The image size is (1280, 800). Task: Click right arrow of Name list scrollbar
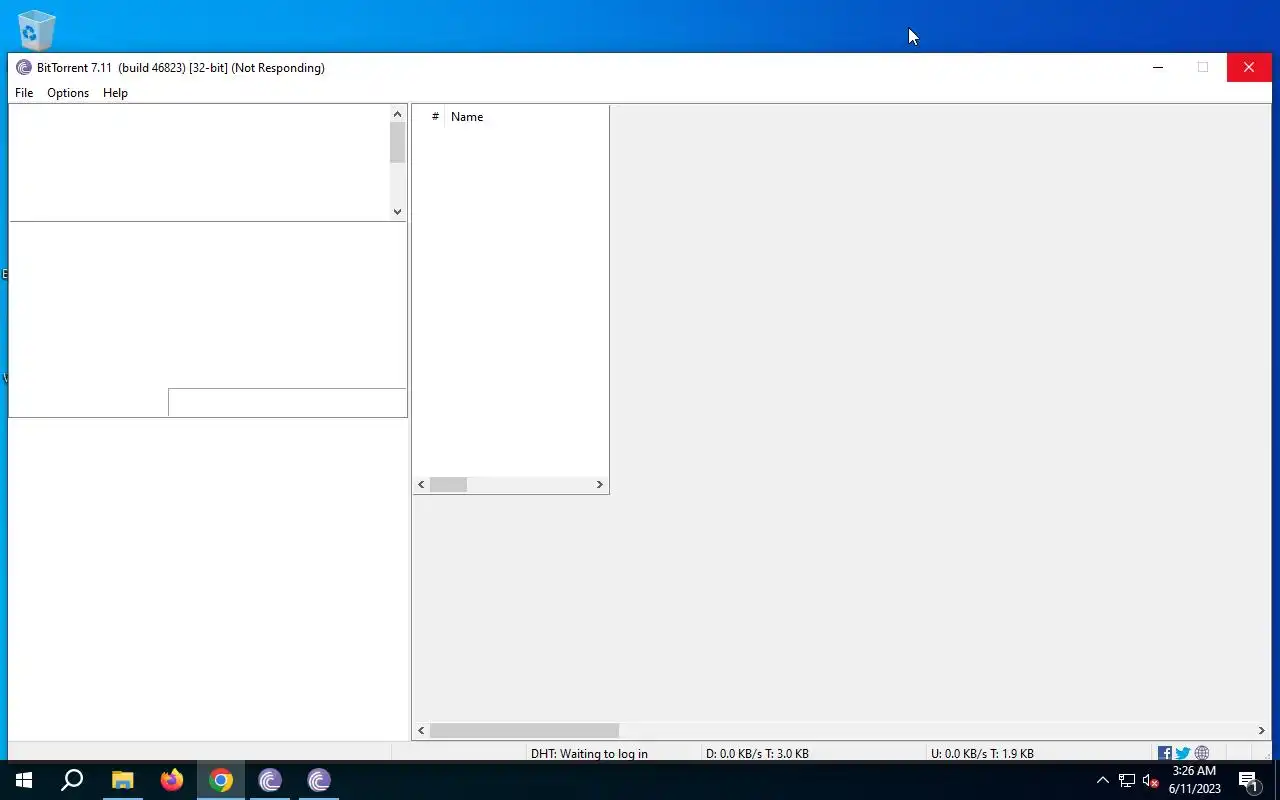[599, 485]
